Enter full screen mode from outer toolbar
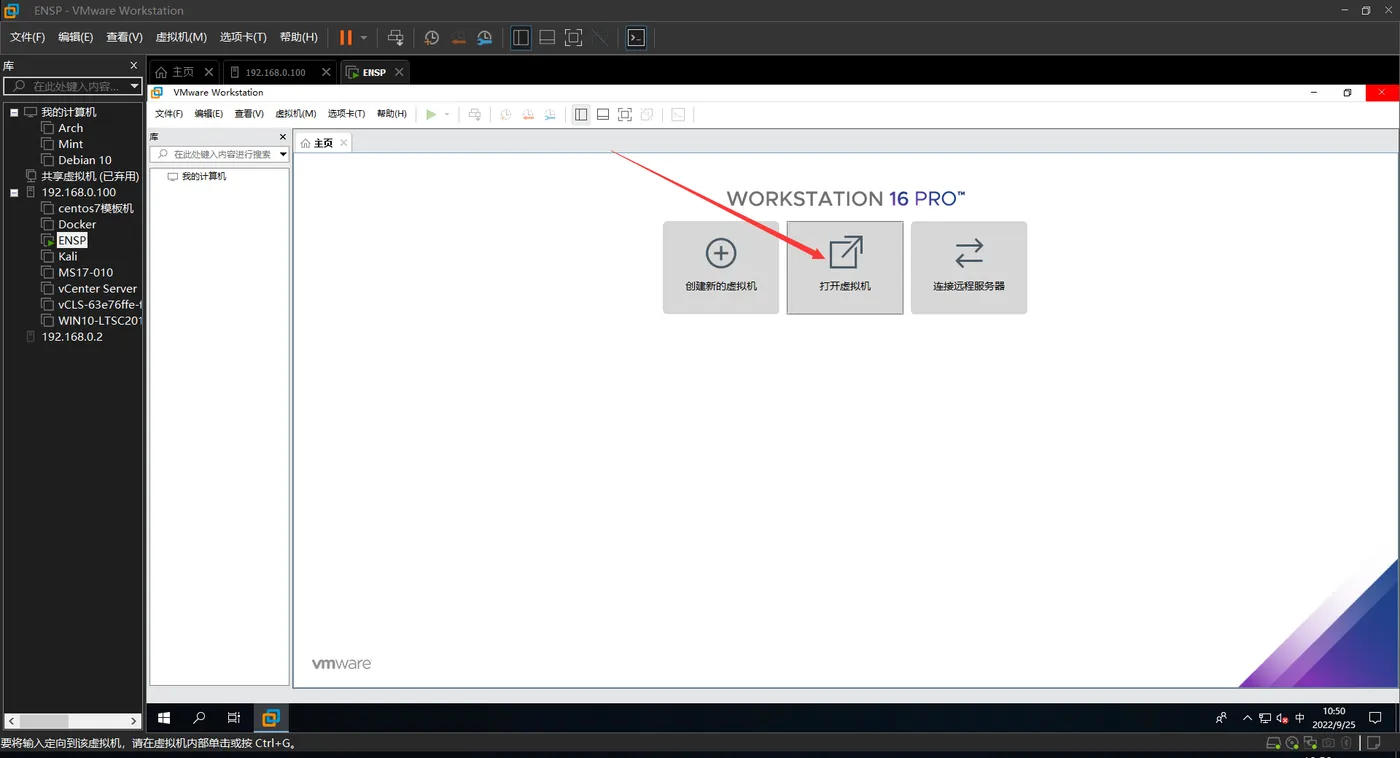Image resolution: width=1400 pixels, height=758 pixels. 573,38
